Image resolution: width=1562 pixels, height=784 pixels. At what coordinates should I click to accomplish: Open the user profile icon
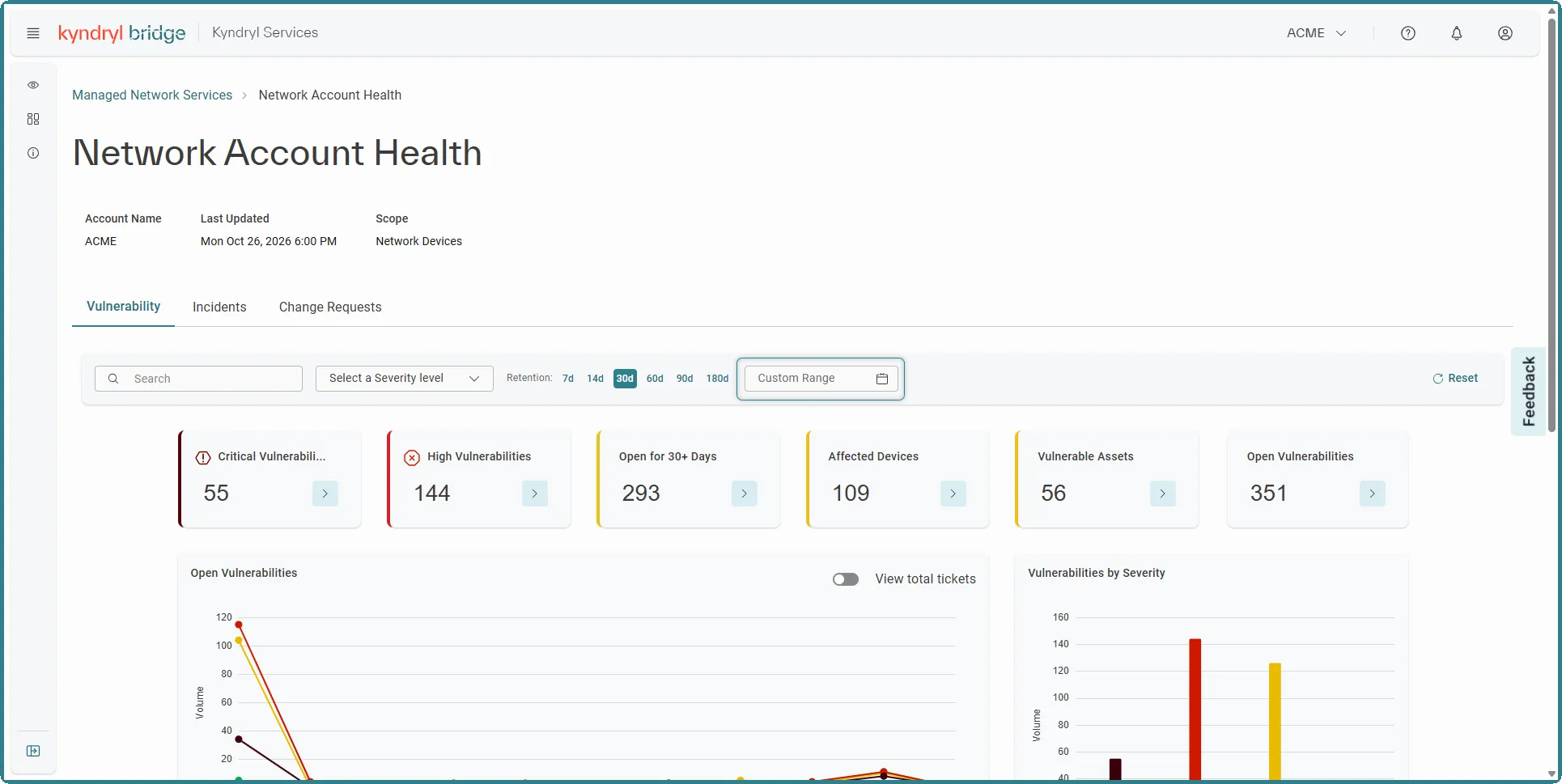[x=1505, y=33]
